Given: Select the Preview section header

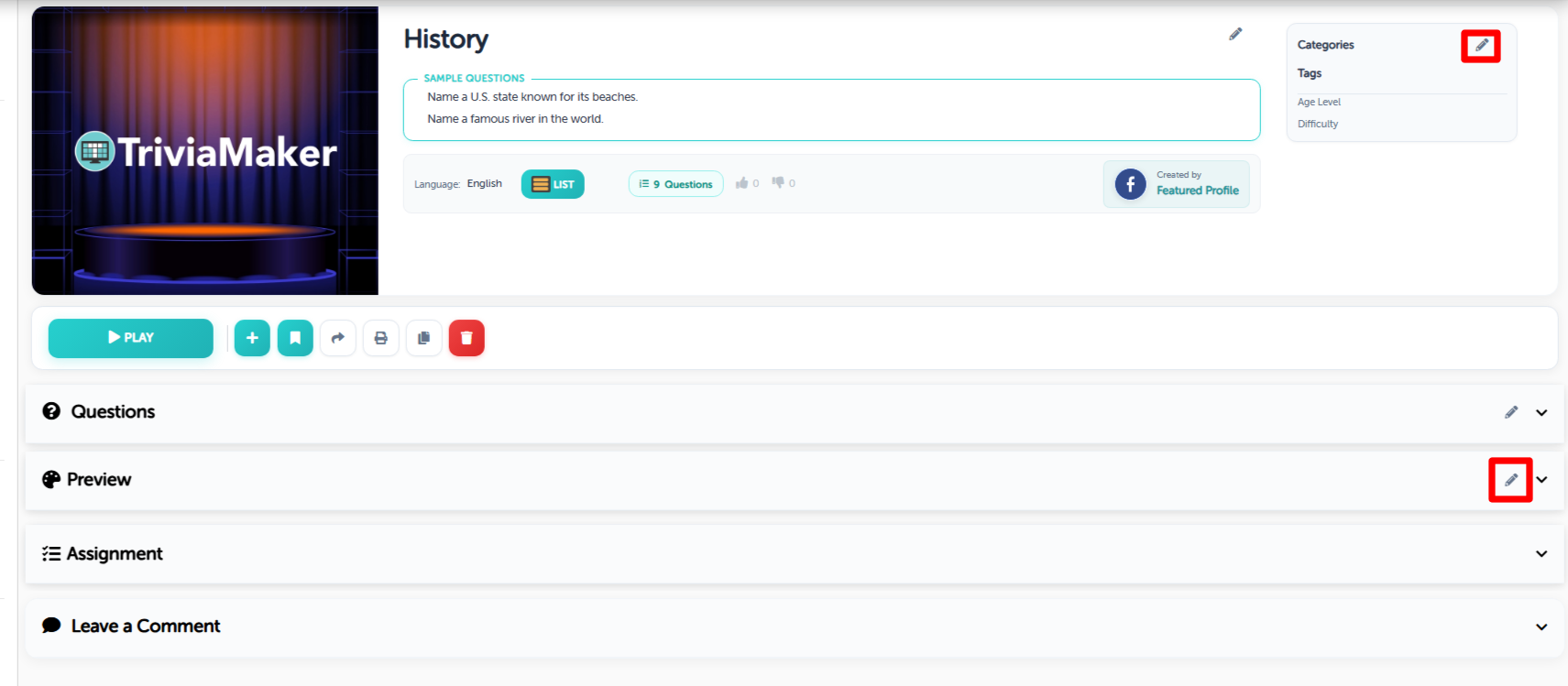Looking at the screenshot, I should [x=795, y=480].
